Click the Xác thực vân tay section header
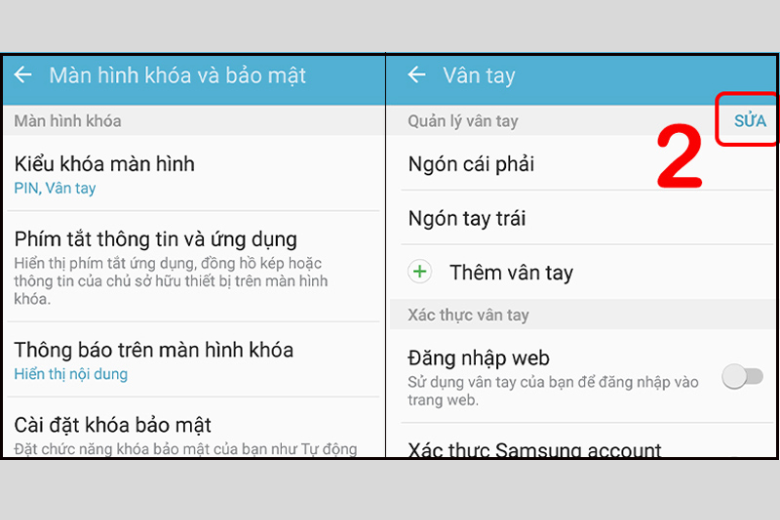780x520 pixels. tap(468, 315)
